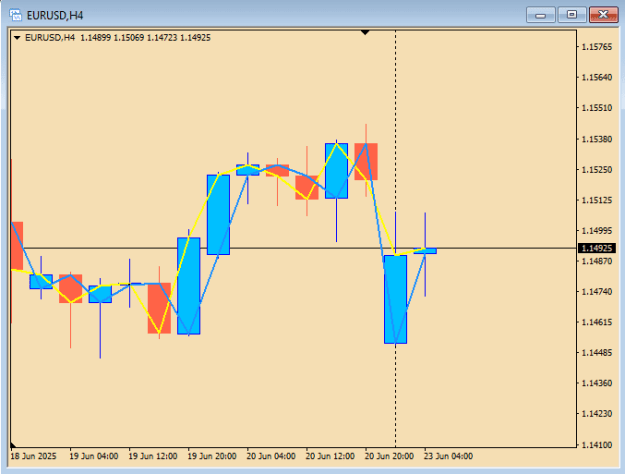Click the window title EURUSD,H4
This screenshot has height=474, width=625.
pyautogui.click(x=55, y=16)
